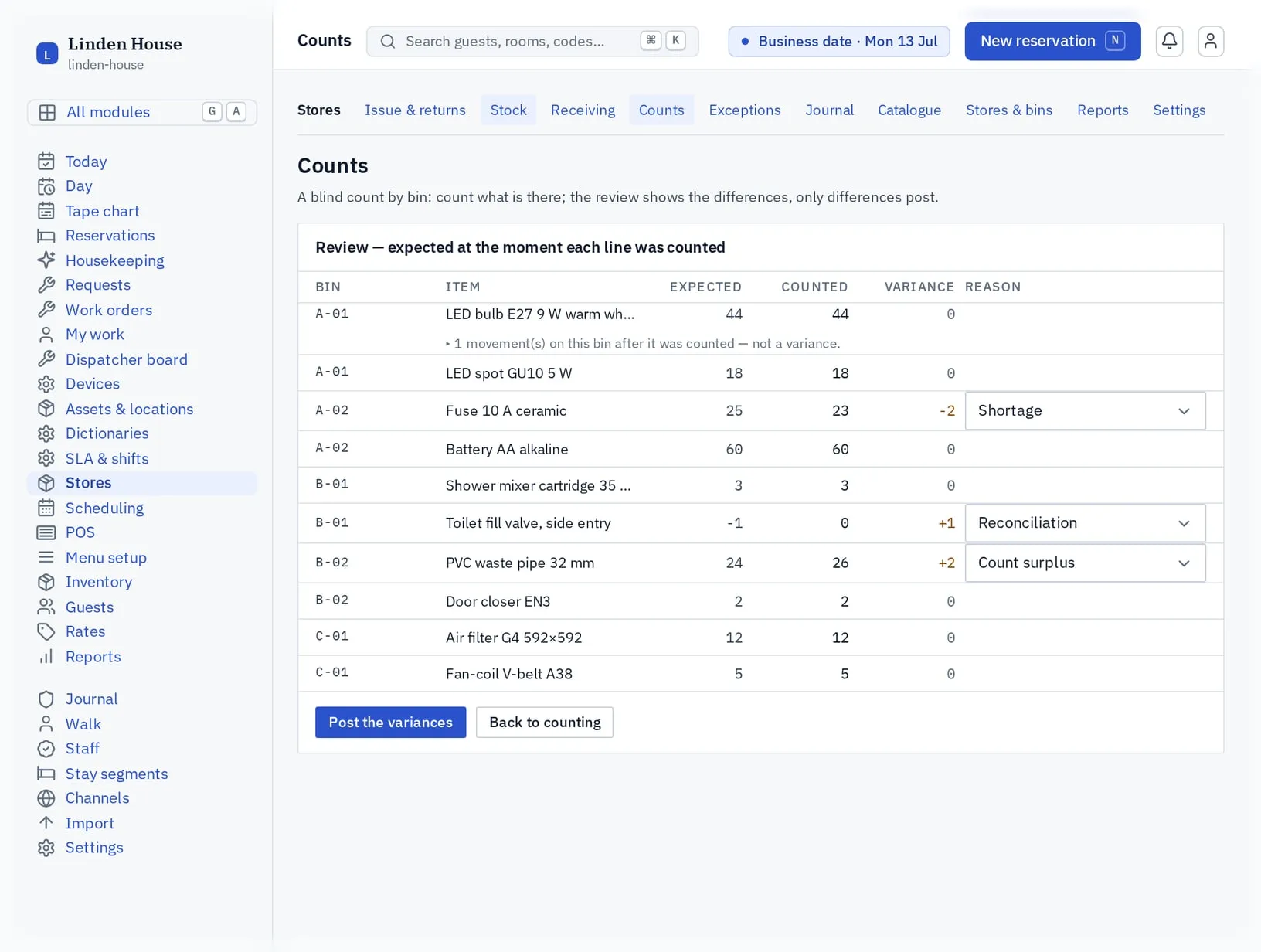Open the Reconciliation reason dropdown
The width and height of the screenshot is (1261, 952).
[1085, 523]
